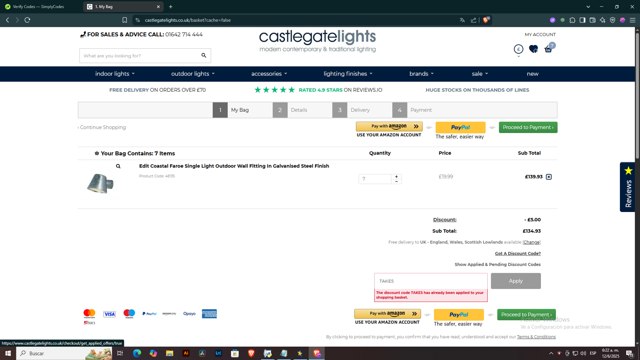
Task: Click the search magnifier icon in site search
Action: [x=204, y=56]
